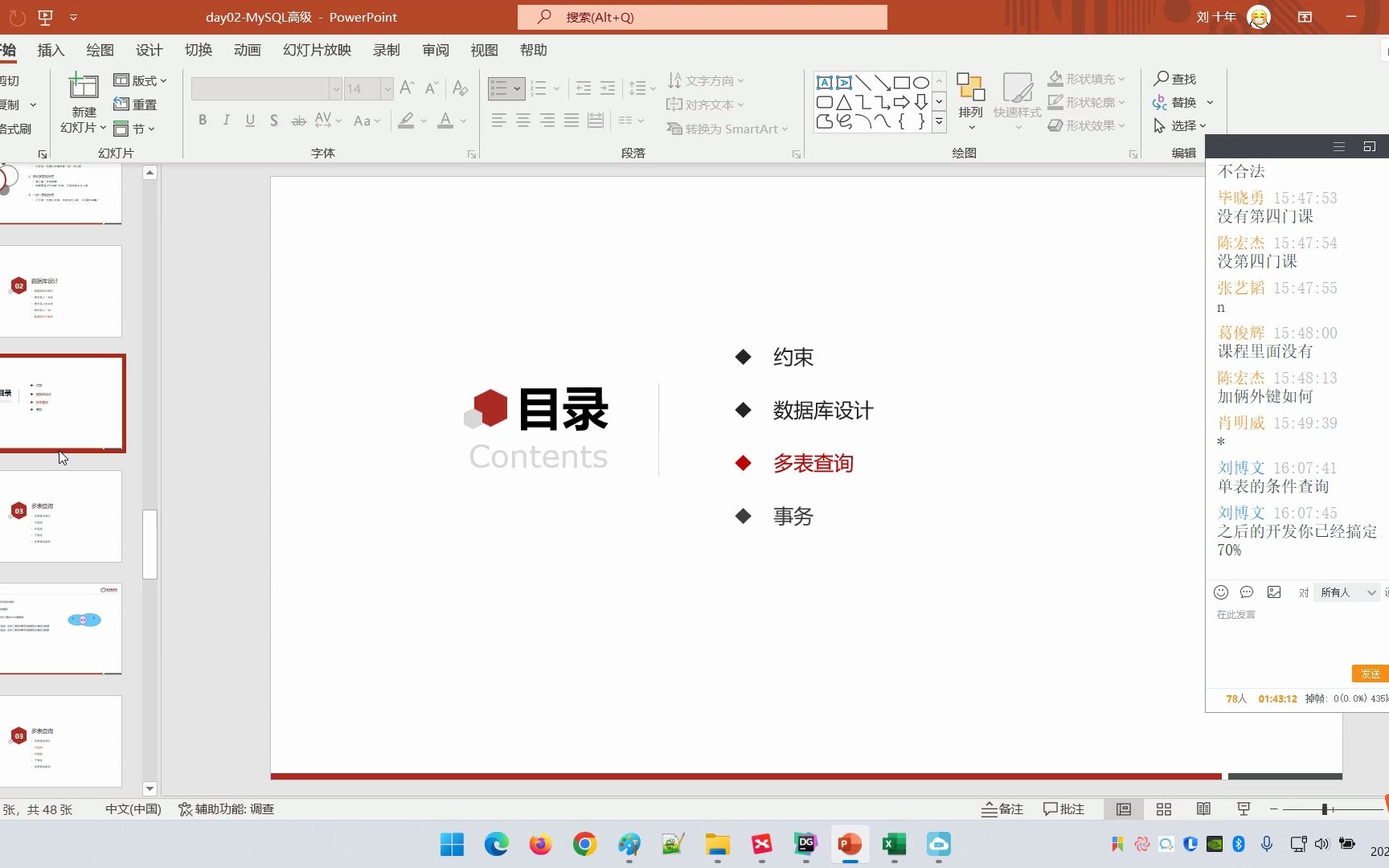Viewport: 1389px width, 868px height.
Task: Reset the slide layout
Action: coord(135,104)
